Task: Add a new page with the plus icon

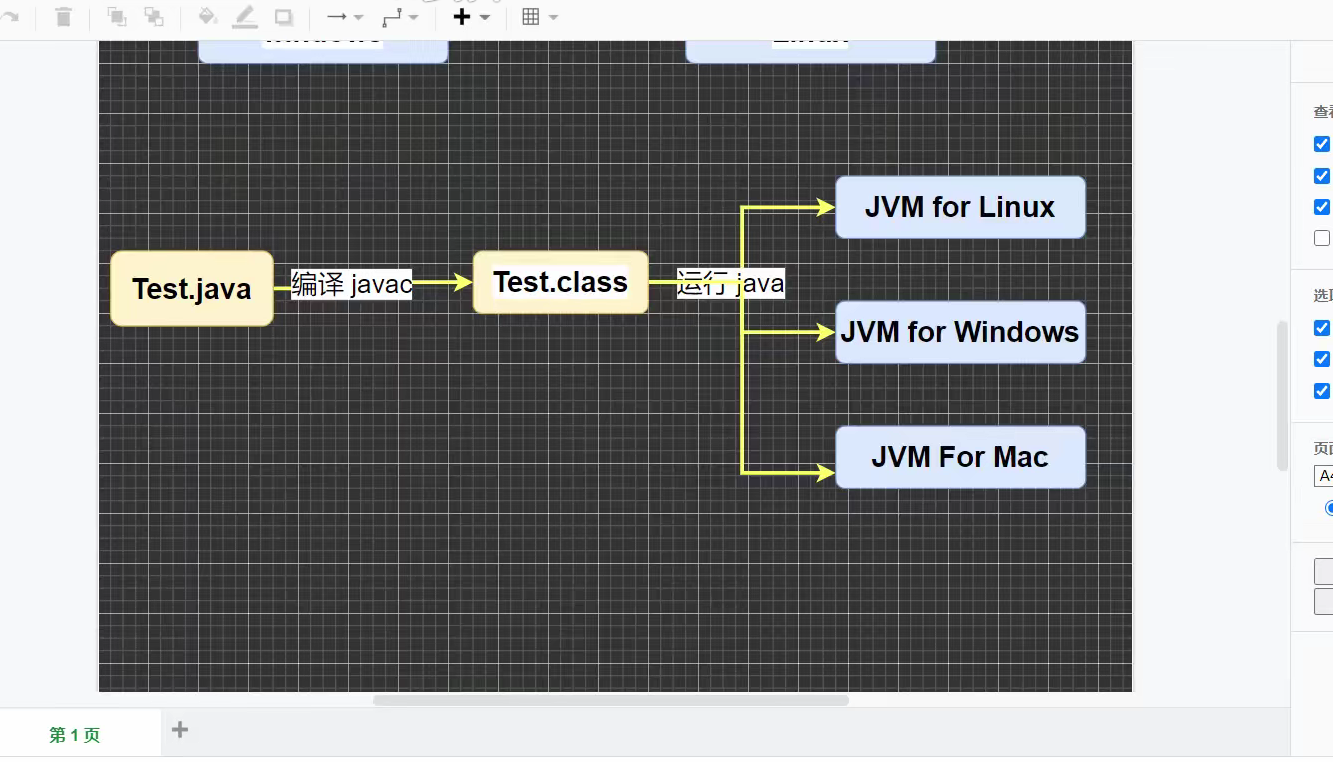Action: pos(180,730)
